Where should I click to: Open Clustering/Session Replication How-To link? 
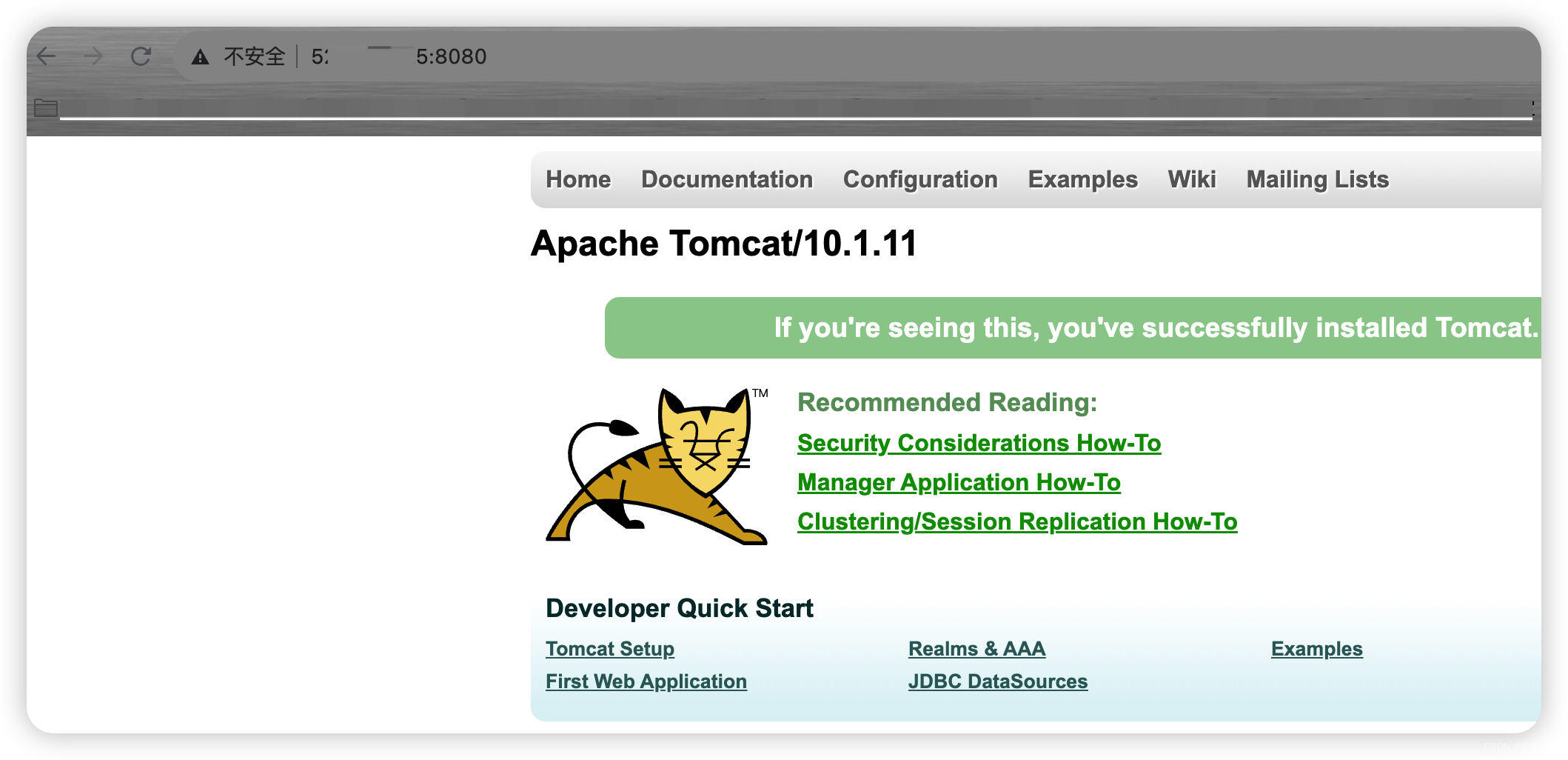tap(1017, 521)
